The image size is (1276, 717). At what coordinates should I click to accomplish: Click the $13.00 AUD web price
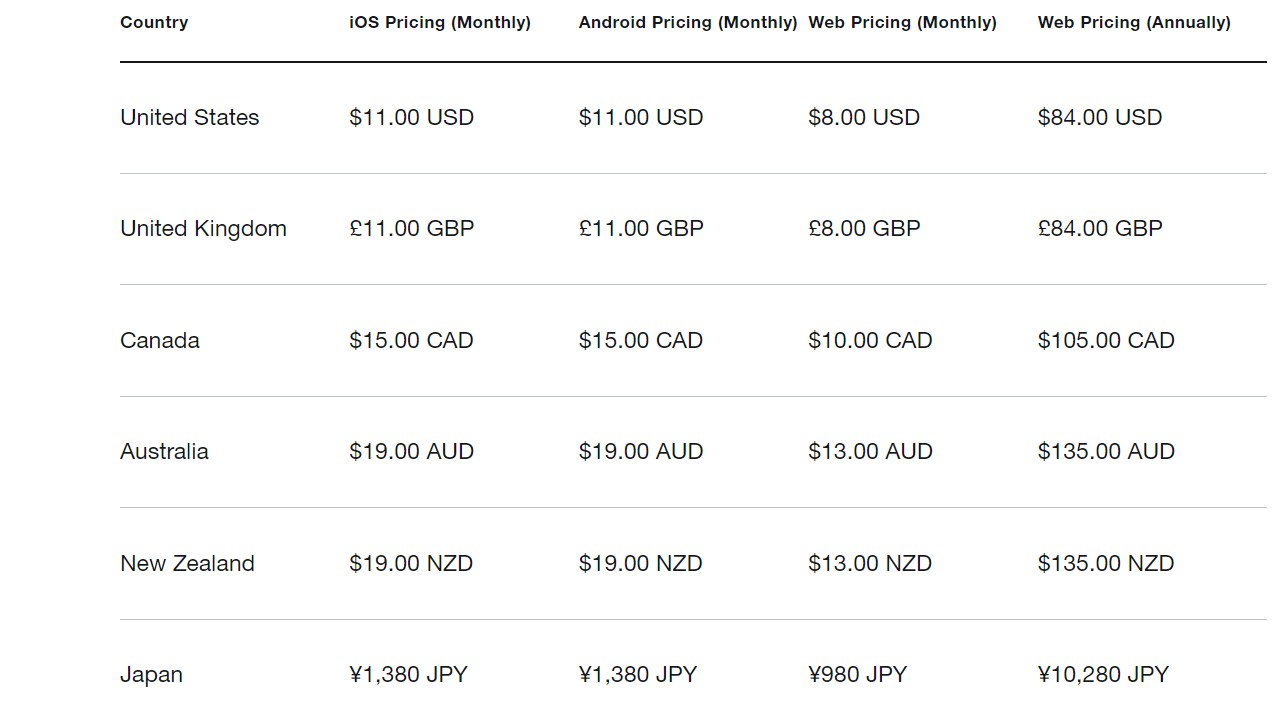870,452
